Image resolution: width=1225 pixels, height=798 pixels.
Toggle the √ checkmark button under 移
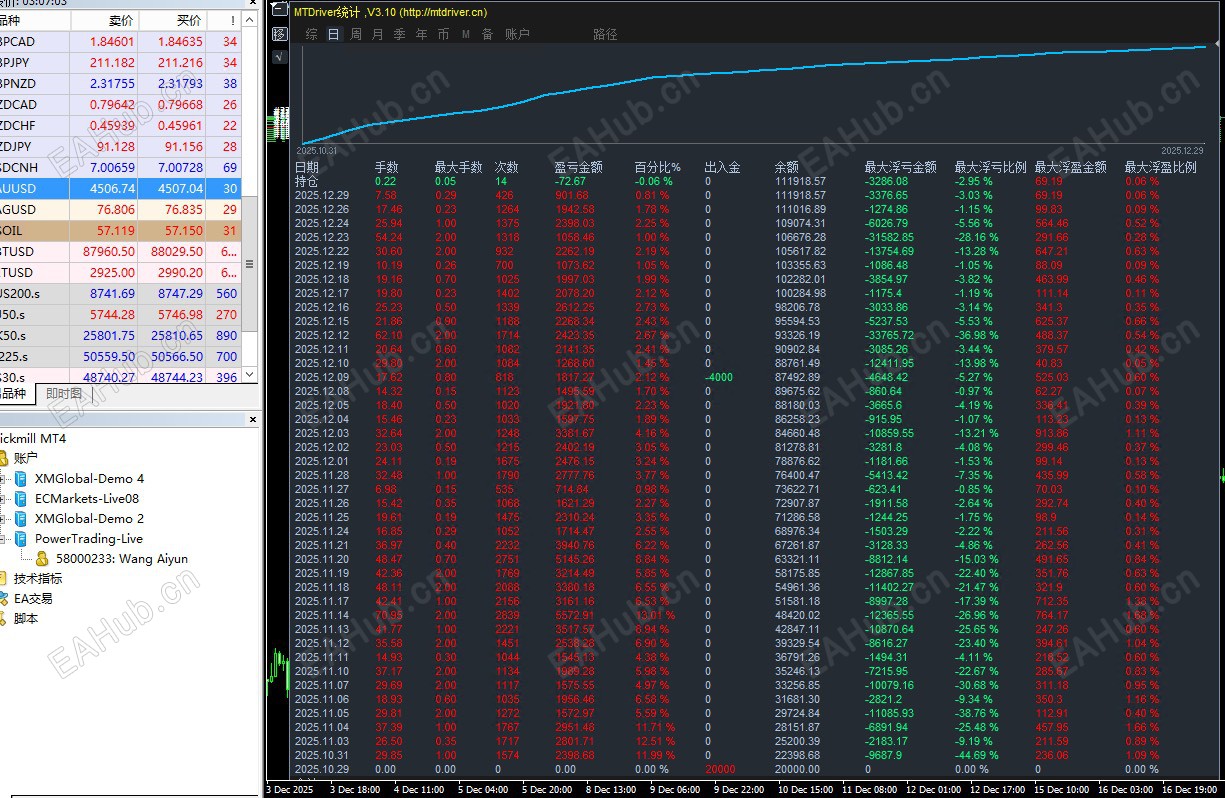[280, 57]
